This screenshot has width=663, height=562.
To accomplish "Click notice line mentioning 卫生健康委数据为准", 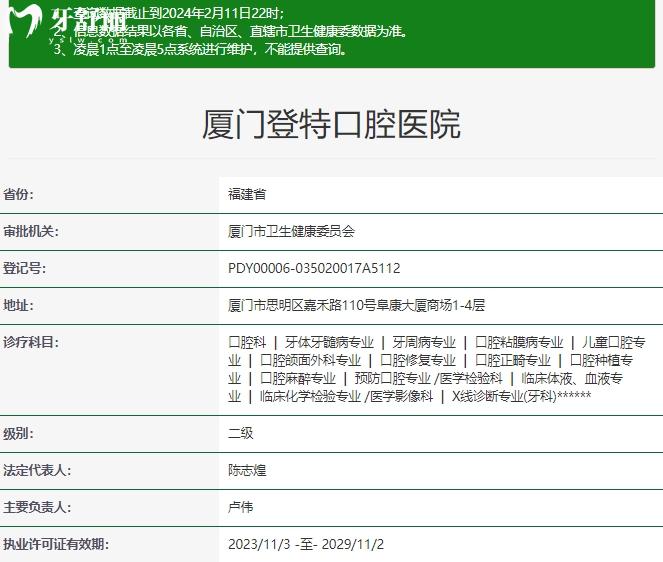I will pos(231,31).
